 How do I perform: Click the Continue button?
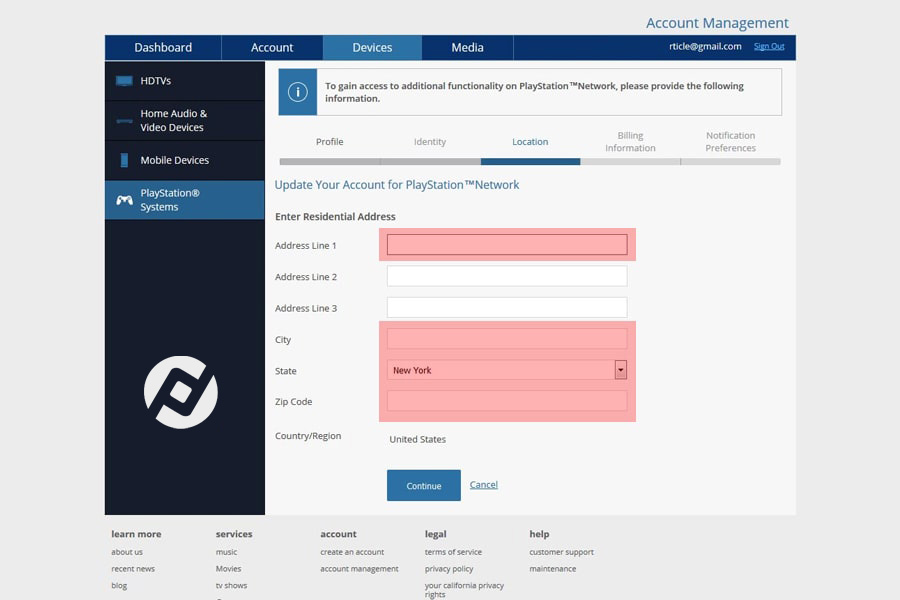(x=424, y=485)
